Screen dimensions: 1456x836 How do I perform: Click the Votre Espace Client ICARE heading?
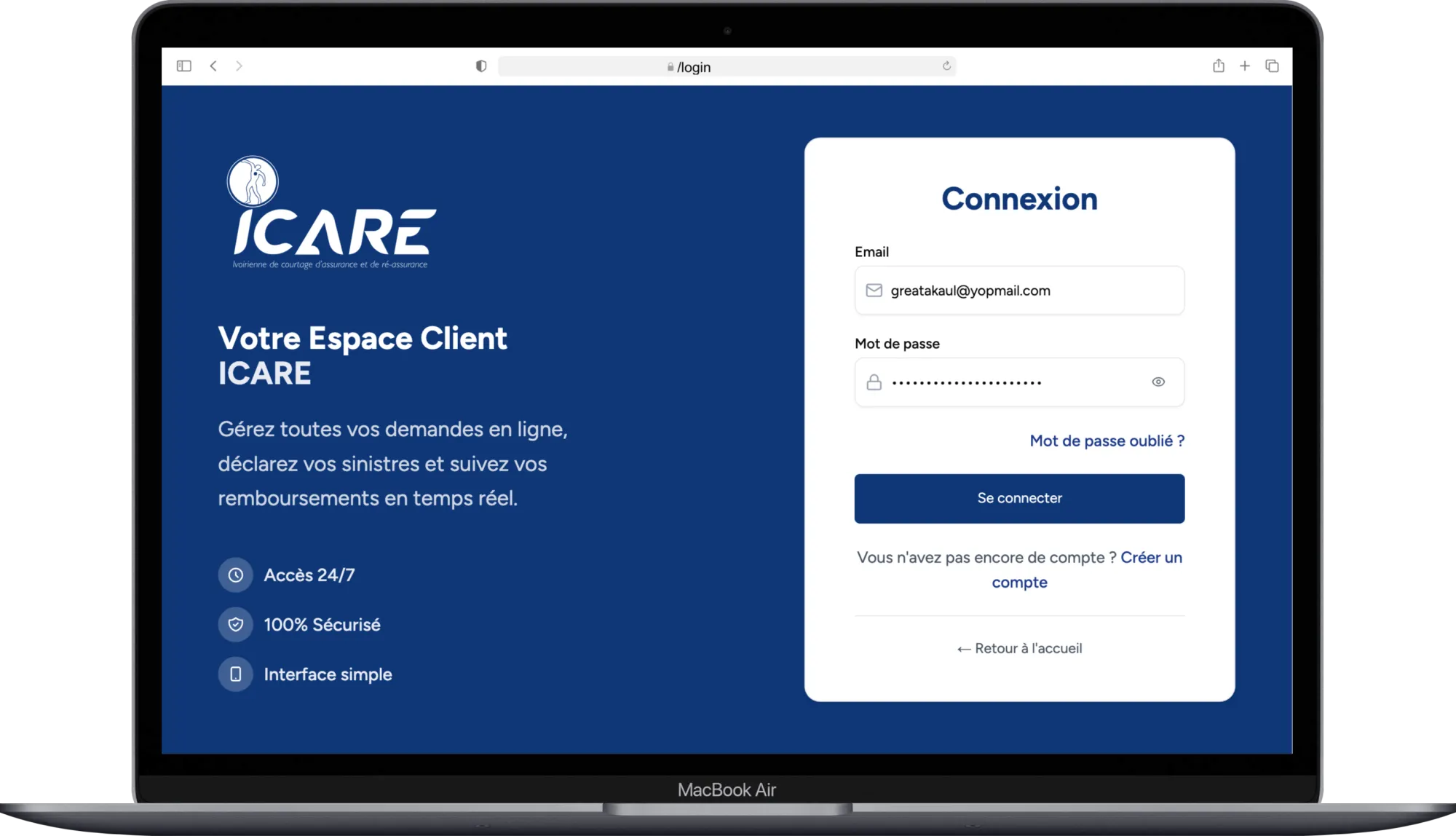click(363, 355)
